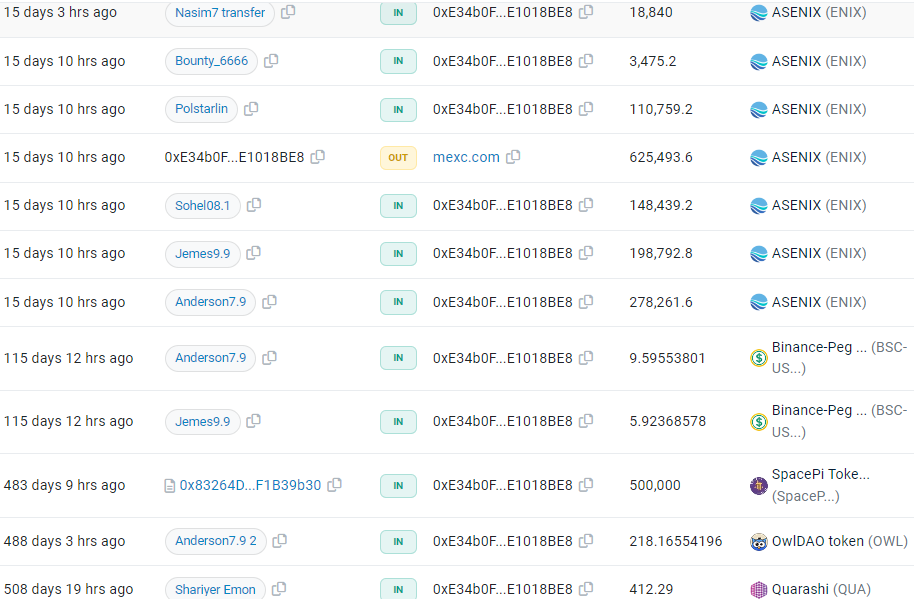Copy recipient address in the 18,840 row
The width and height of the screenshot is (914, 599).
coord(586,12)
